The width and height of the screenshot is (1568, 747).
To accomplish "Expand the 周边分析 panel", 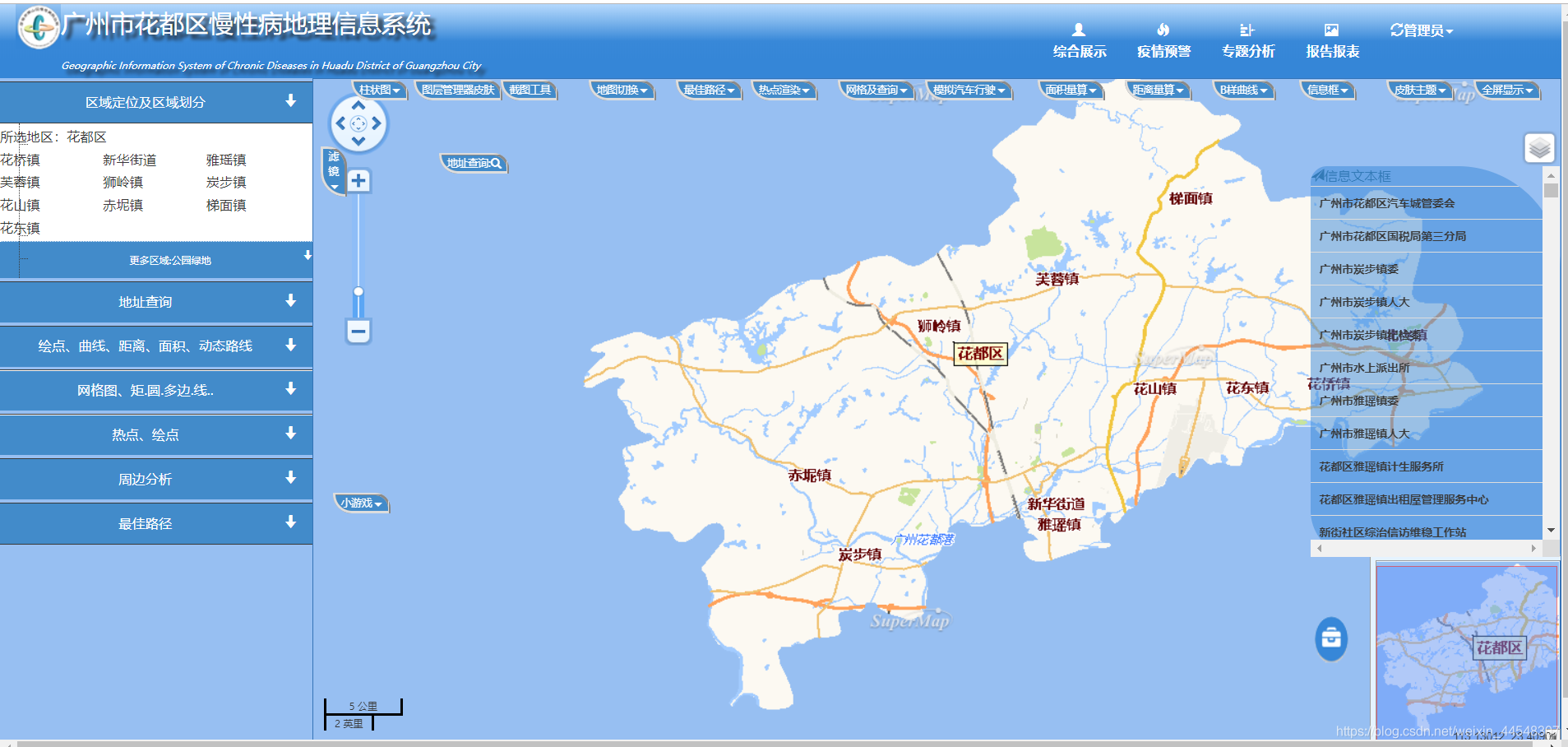I will click(x=156, y=479).
